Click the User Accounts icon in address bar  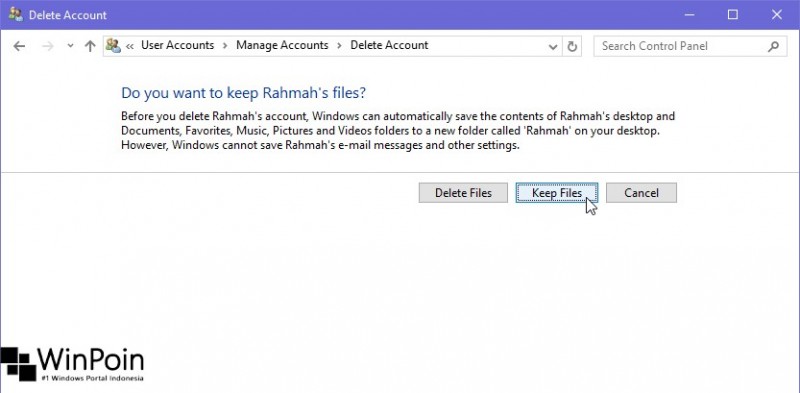(113, 46)
